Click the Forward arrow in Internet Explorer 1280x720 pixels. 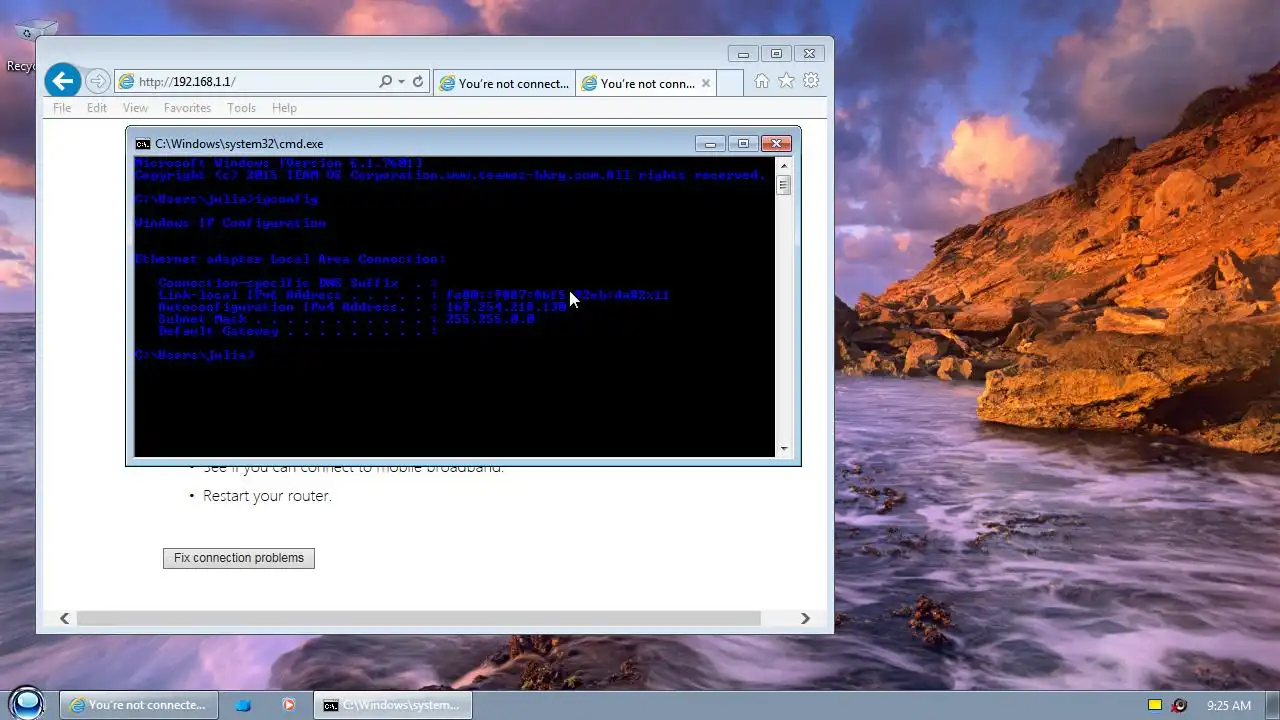pos(97,81)
